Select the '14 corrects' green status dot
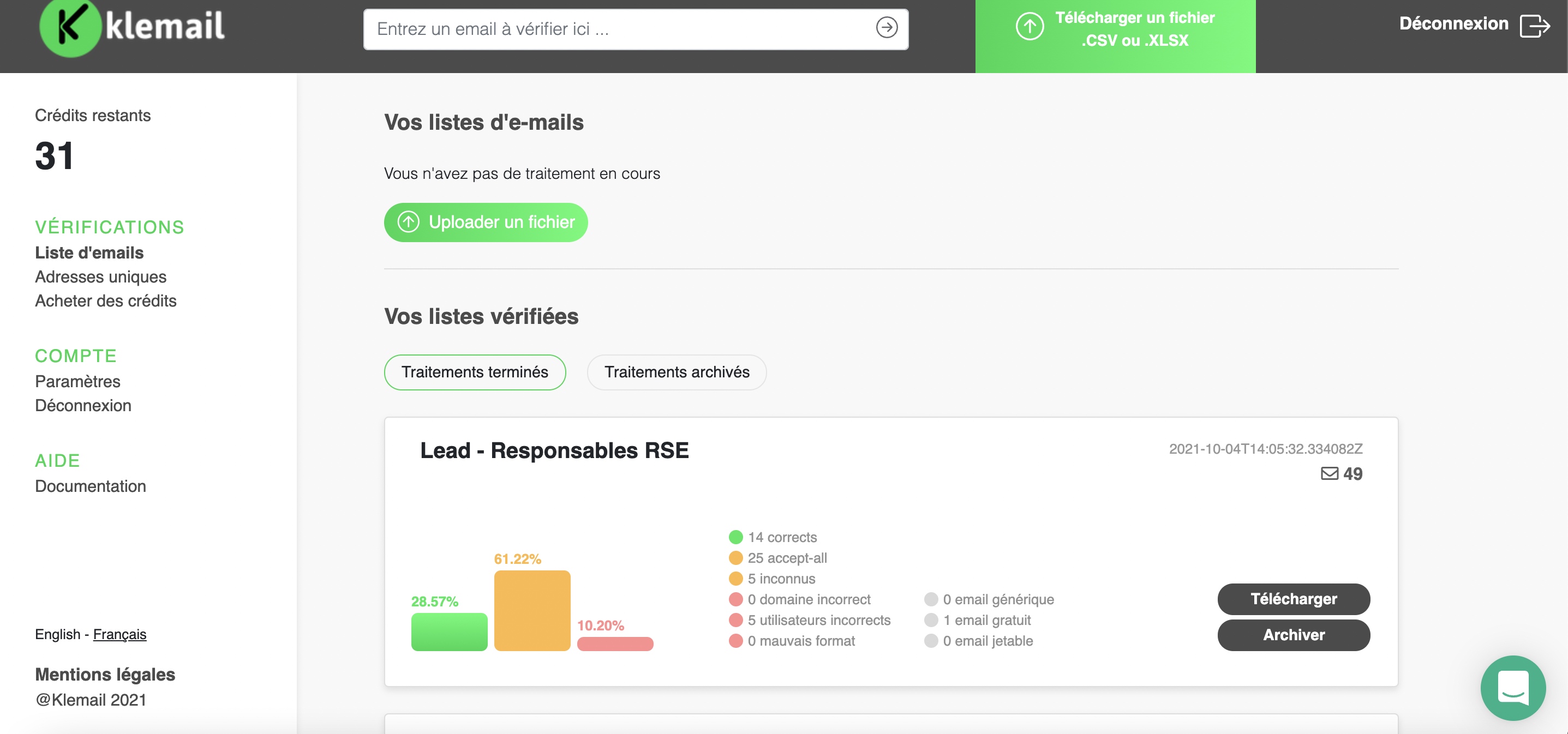 point(736,538)
